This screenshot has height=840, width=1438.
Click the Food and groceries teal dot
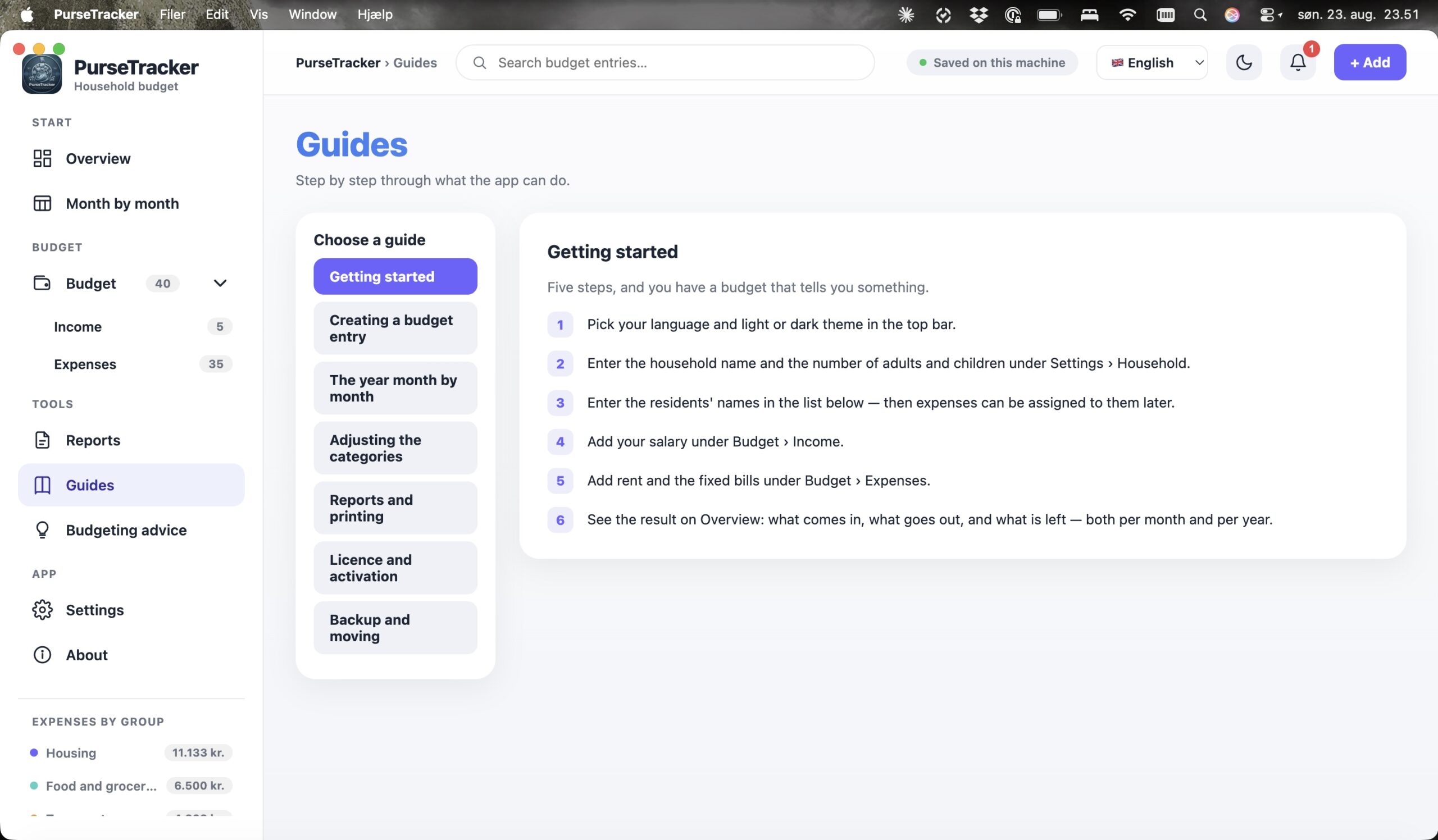tap(34, 786)
